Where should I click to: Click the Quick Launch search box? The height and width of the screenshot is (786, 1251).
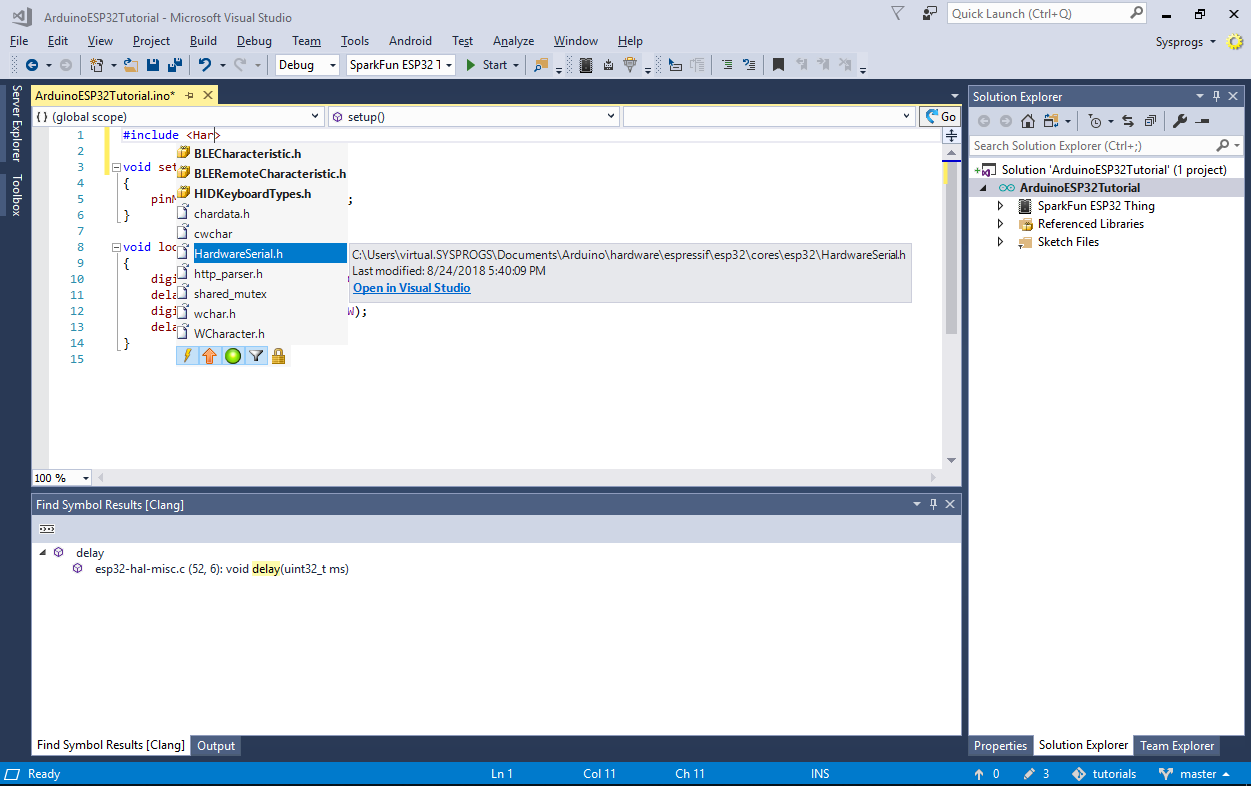pos(1047,14)
